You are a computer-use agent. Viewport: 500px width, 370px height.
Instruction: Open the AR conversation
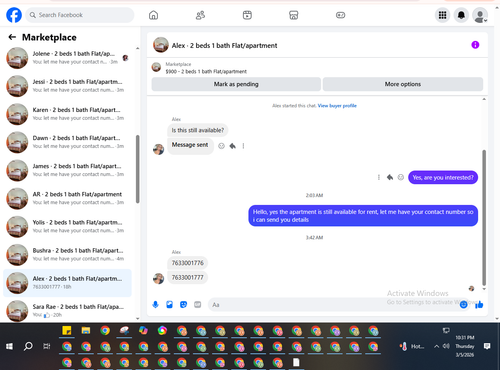67,198
